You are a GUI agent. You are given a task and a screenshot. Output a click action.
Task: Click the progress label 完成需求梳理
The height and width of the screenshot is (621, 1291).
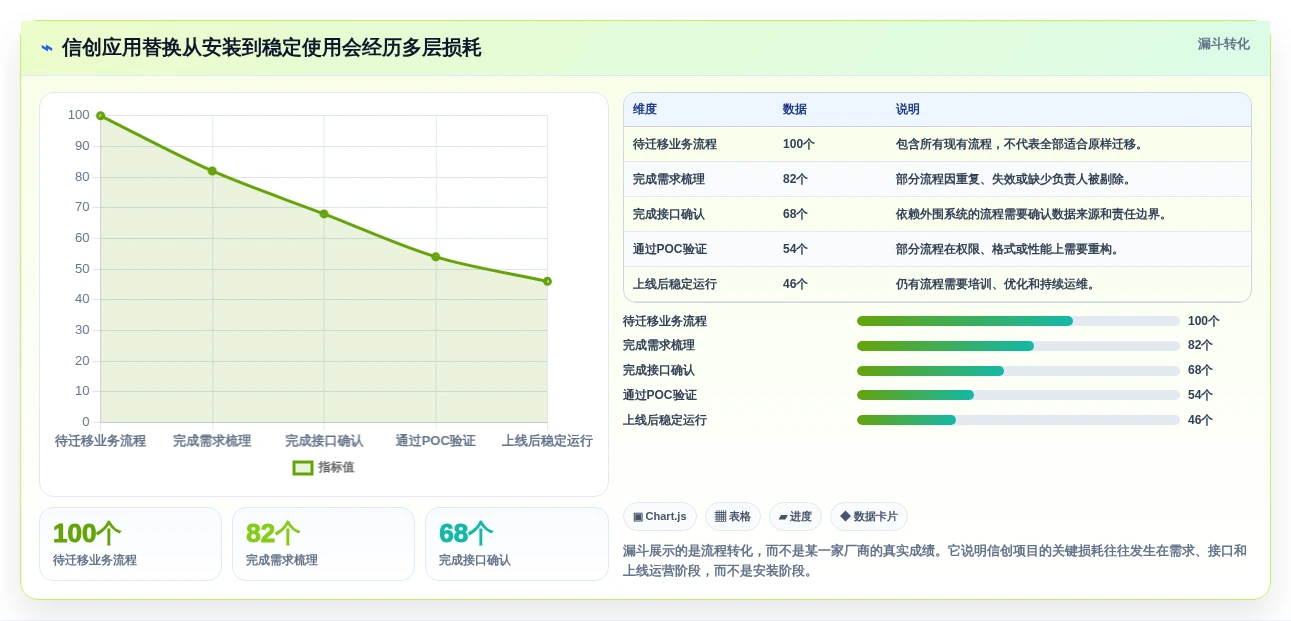(x=659, y=346)
